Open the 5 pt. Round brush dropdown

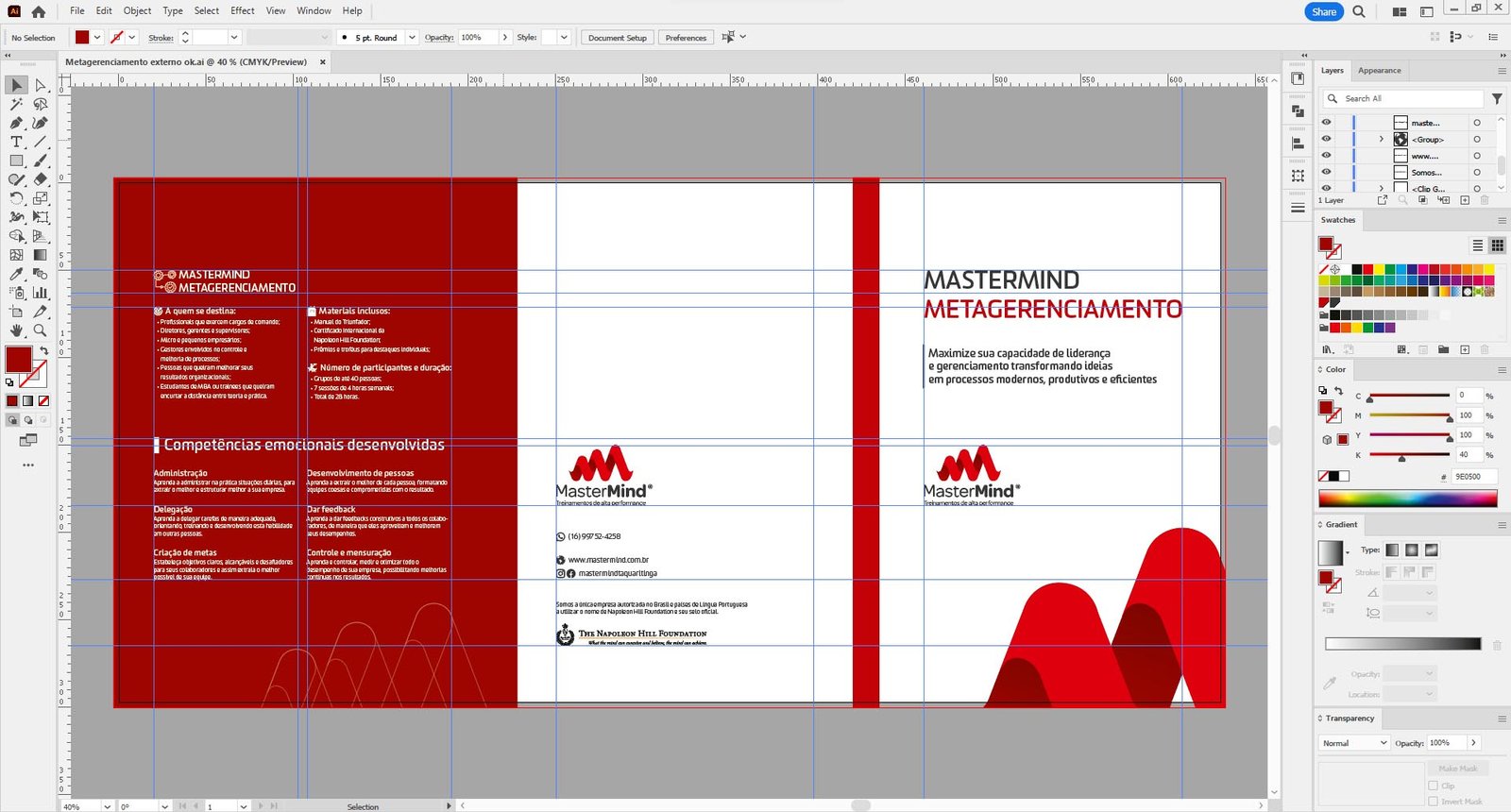click(x=412, y=38)
